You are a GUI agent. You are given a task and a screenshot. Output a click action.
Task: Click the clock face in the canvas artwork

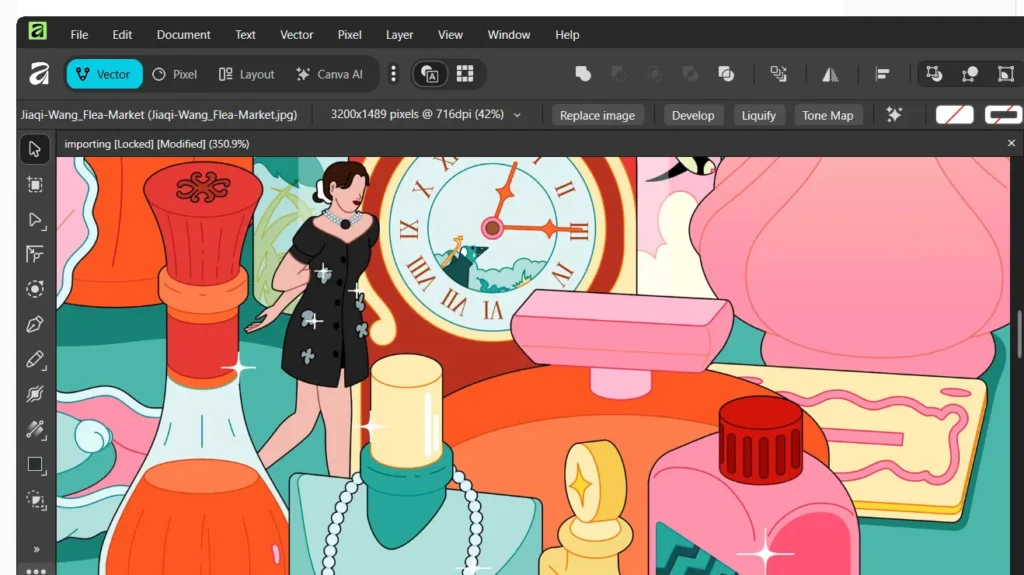click(x=491, y=229)
